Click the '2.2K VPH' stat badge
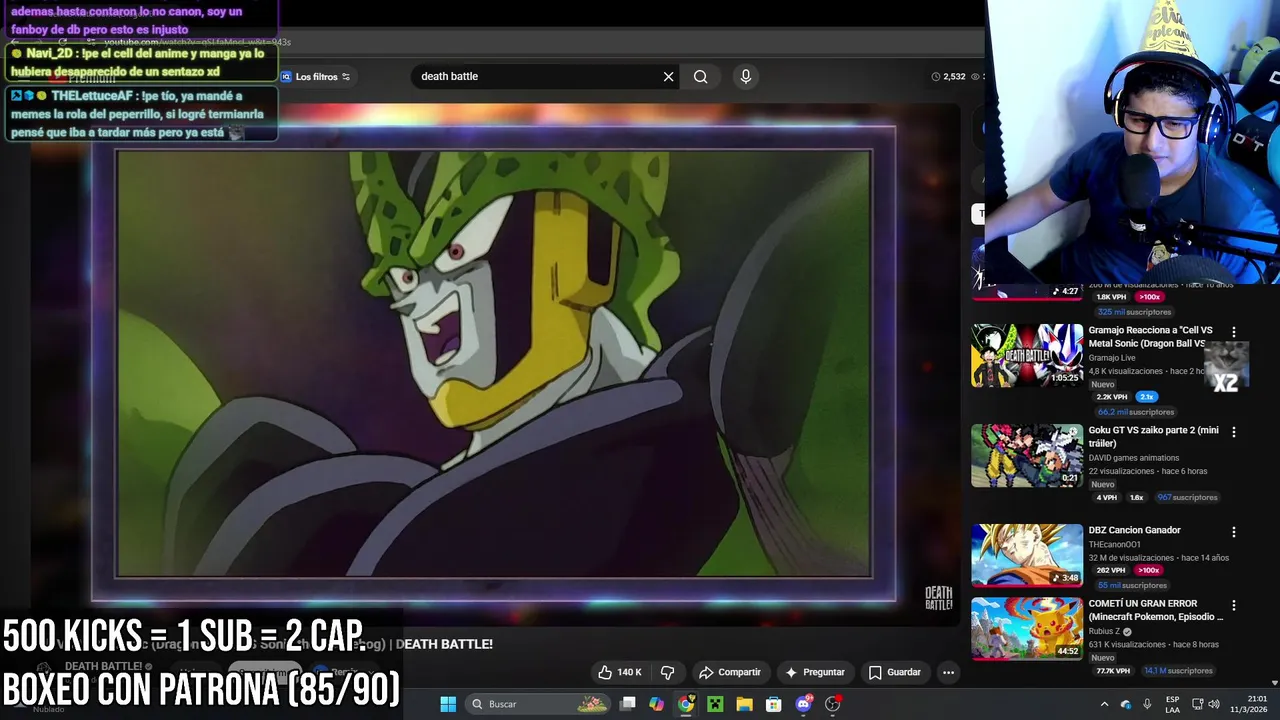1280x720 pixels. pos(1111,397)
